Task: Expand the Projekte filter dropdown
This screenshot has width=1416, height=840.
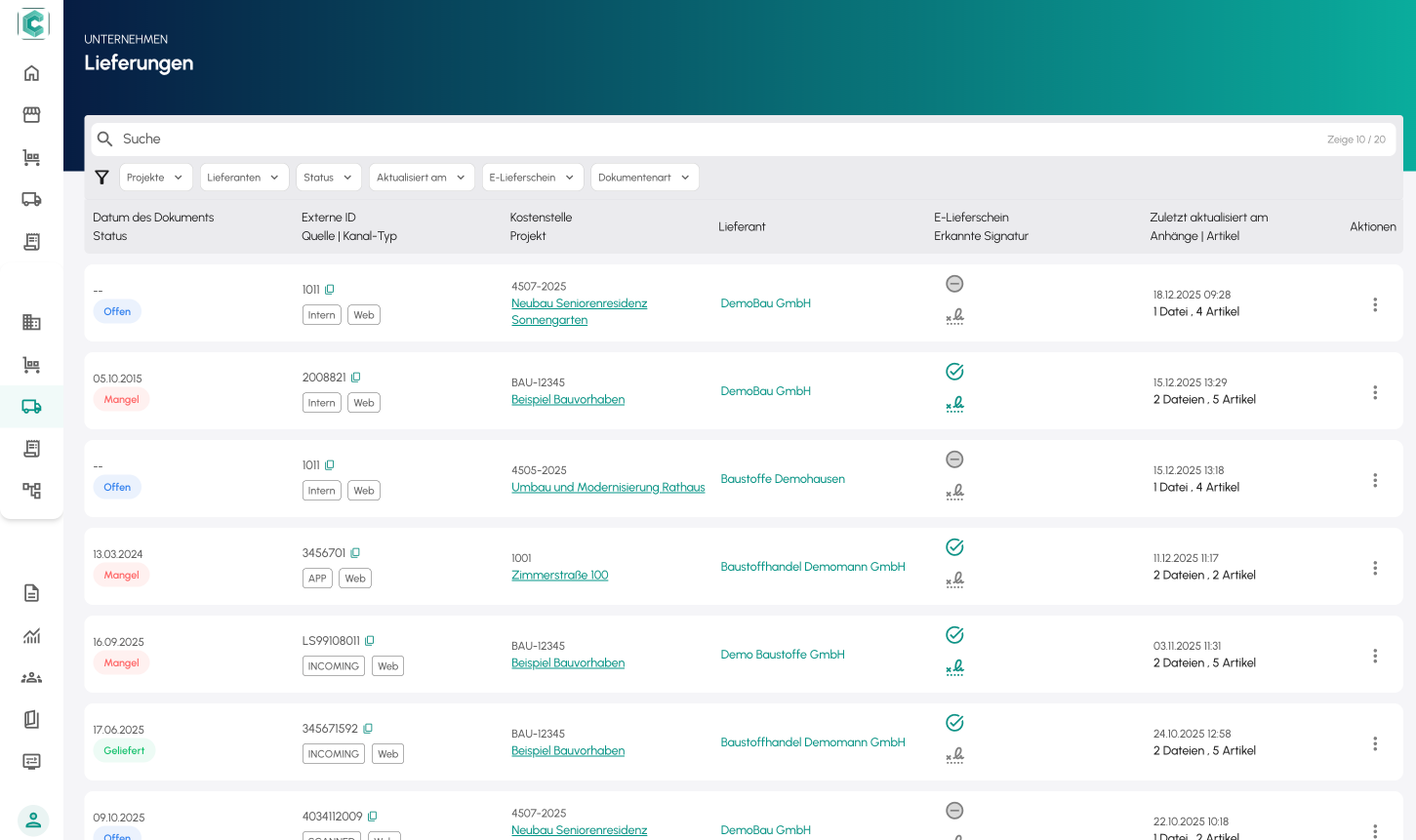Action: 156,178
